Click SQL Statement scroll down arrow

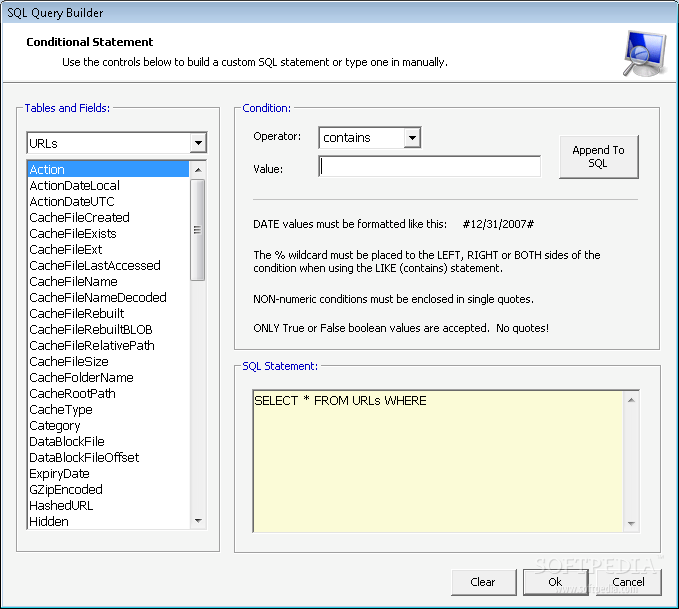tap(631, 524)
